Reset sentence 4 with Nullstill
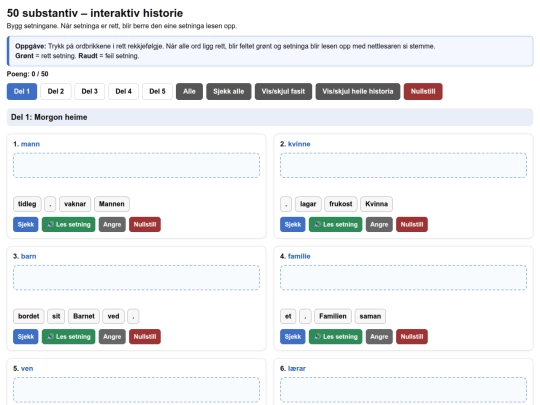Viewport: 540px width, 405px height. [412, 337]
